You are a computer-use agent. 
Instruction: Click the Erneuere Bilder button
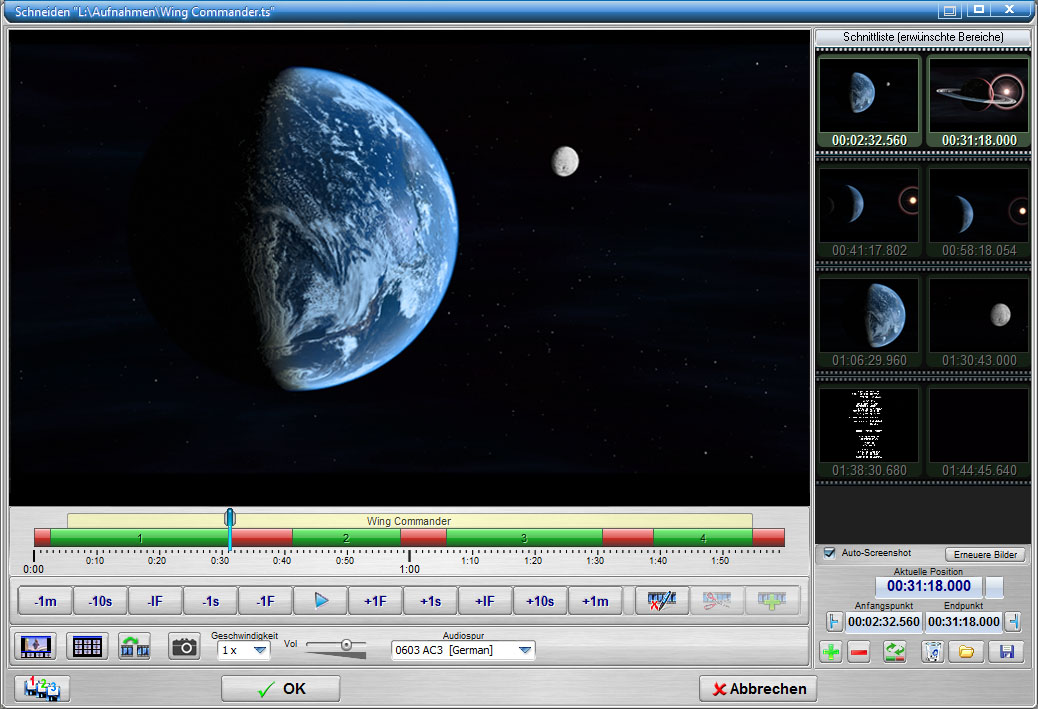(985, 555)
